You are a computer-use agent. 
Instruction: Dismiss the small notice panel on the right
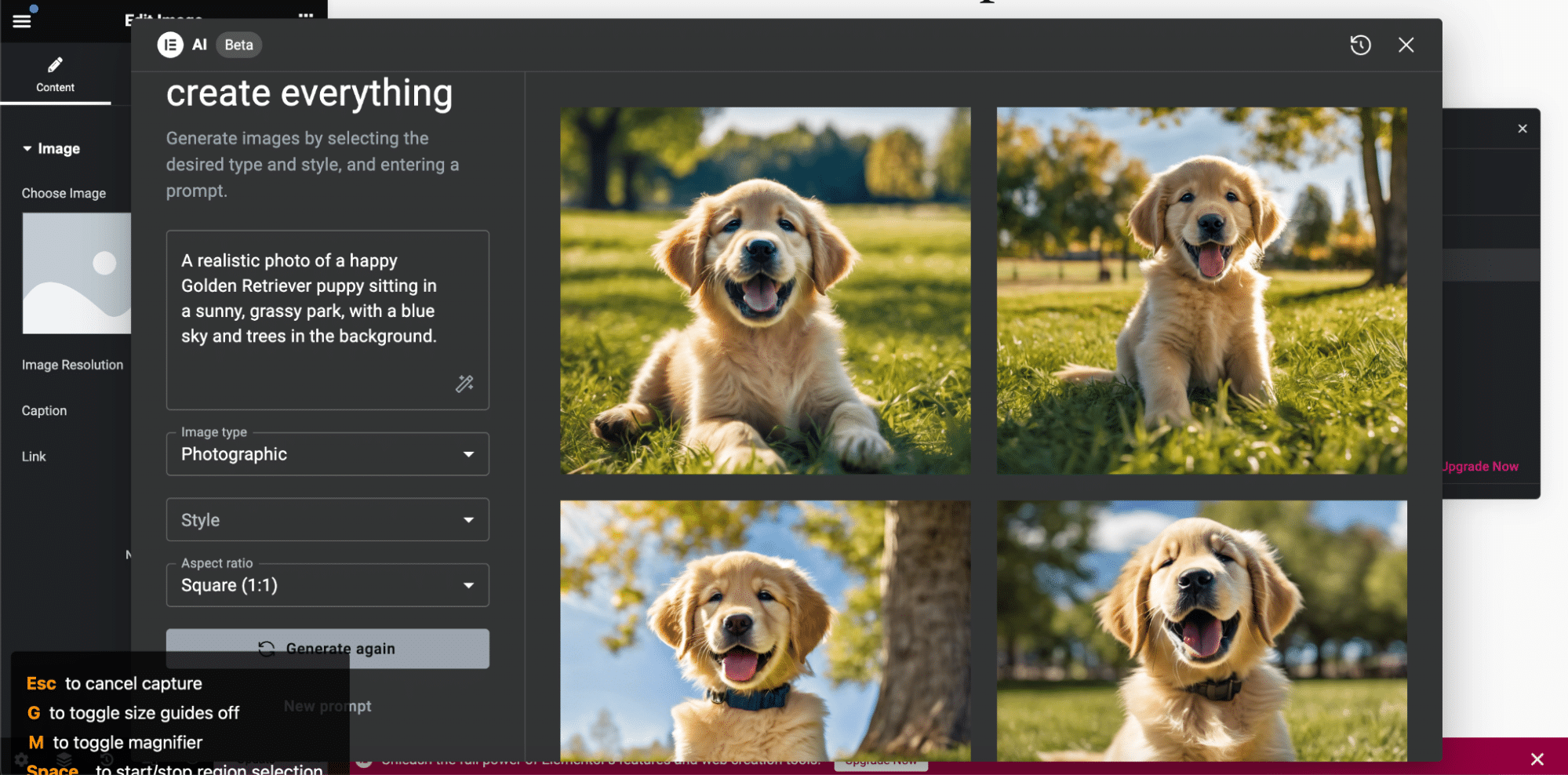[1522, 129]
